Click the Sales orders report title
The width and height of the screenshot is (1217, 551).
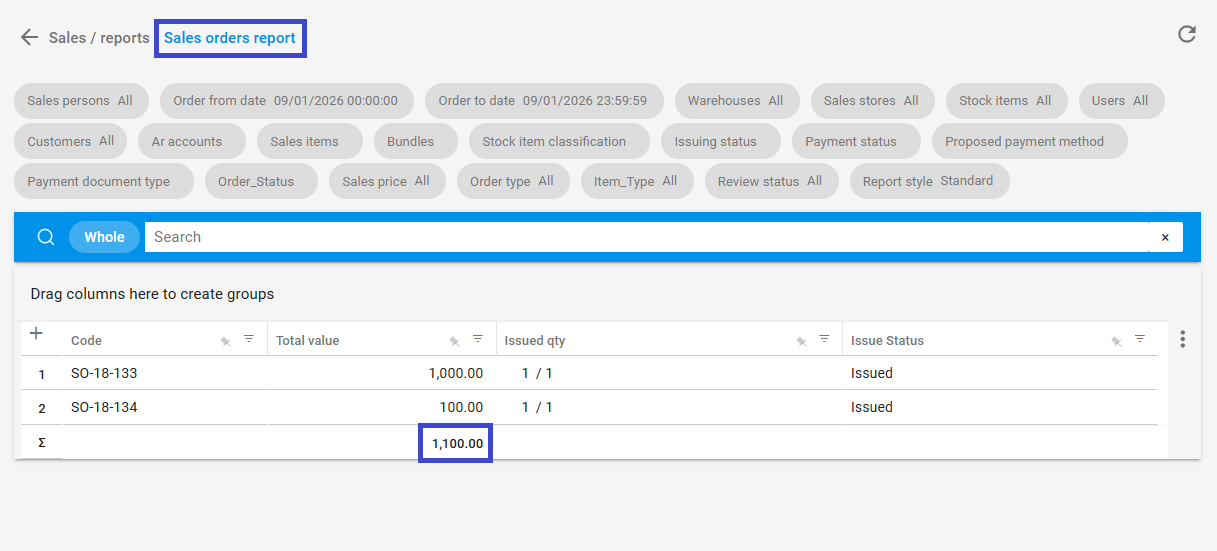click(x=230, y=38)
